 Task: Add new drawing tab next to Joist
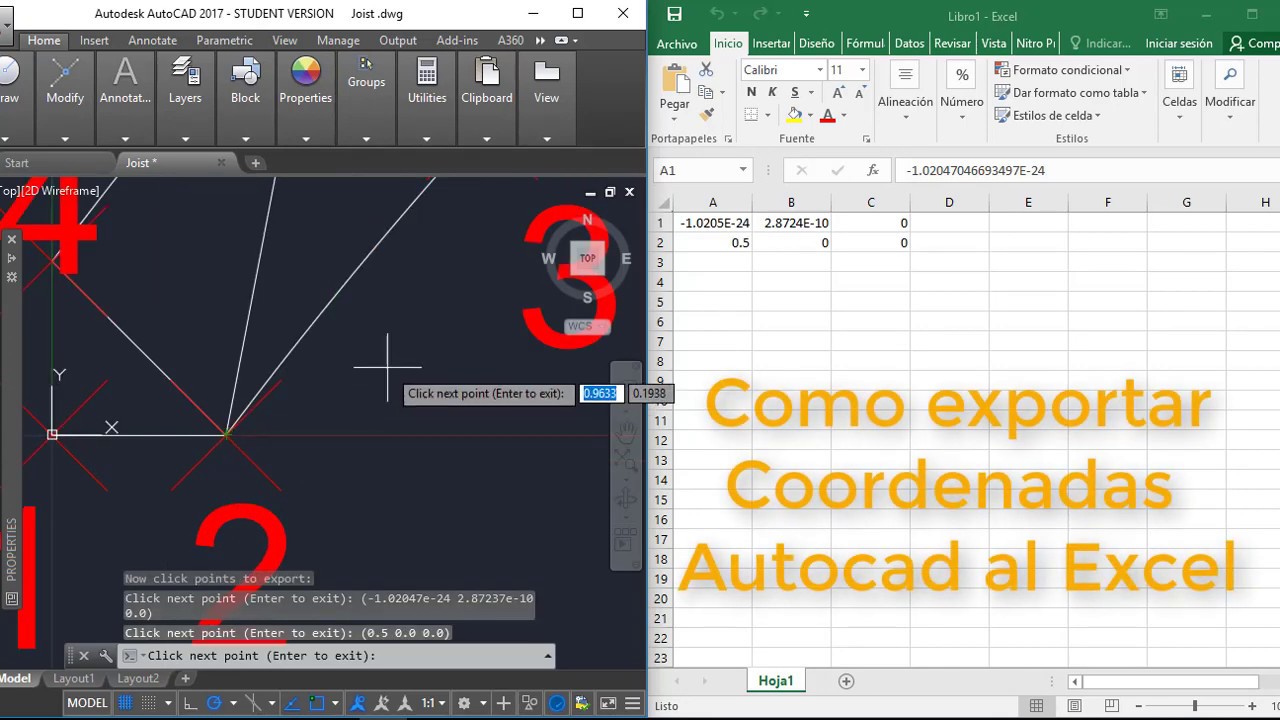[255, 163]
